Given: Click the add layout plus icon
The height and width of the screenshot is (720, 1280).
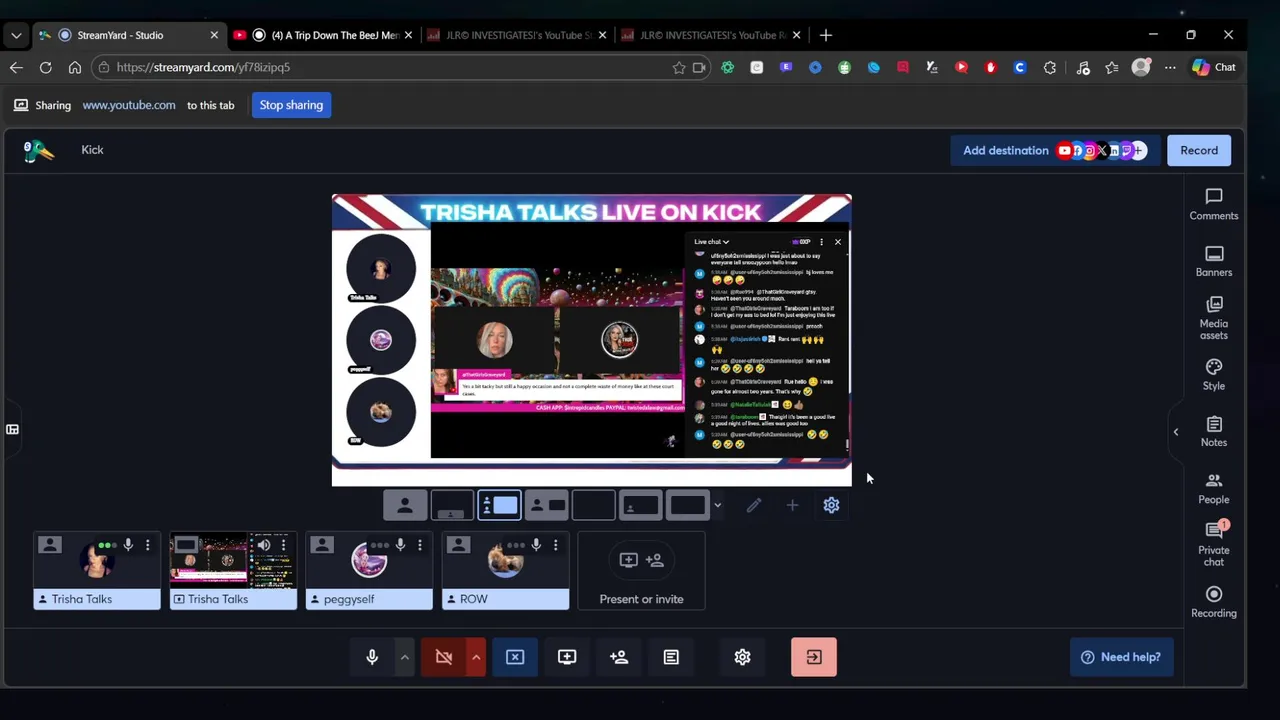Looking at the screenshot, I should pyautogui.click(x=792, y=505).
